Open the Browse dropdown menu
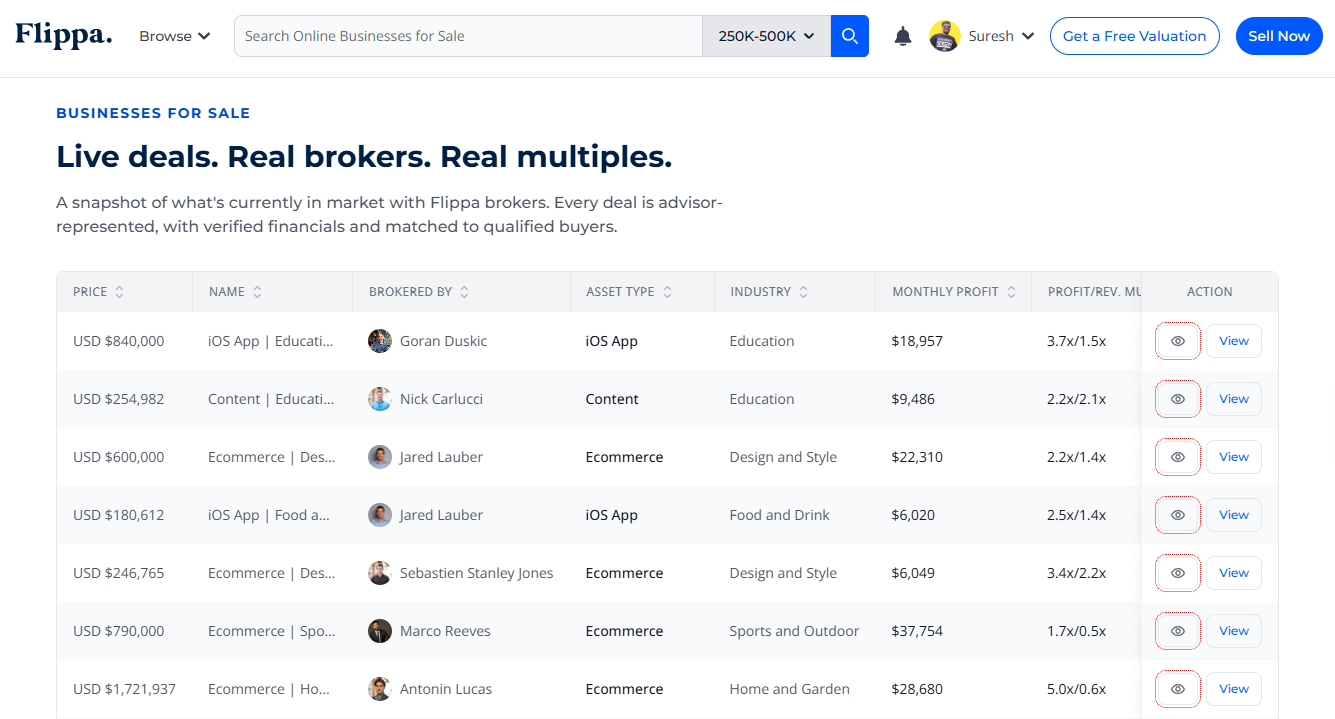 pos(175,36)
